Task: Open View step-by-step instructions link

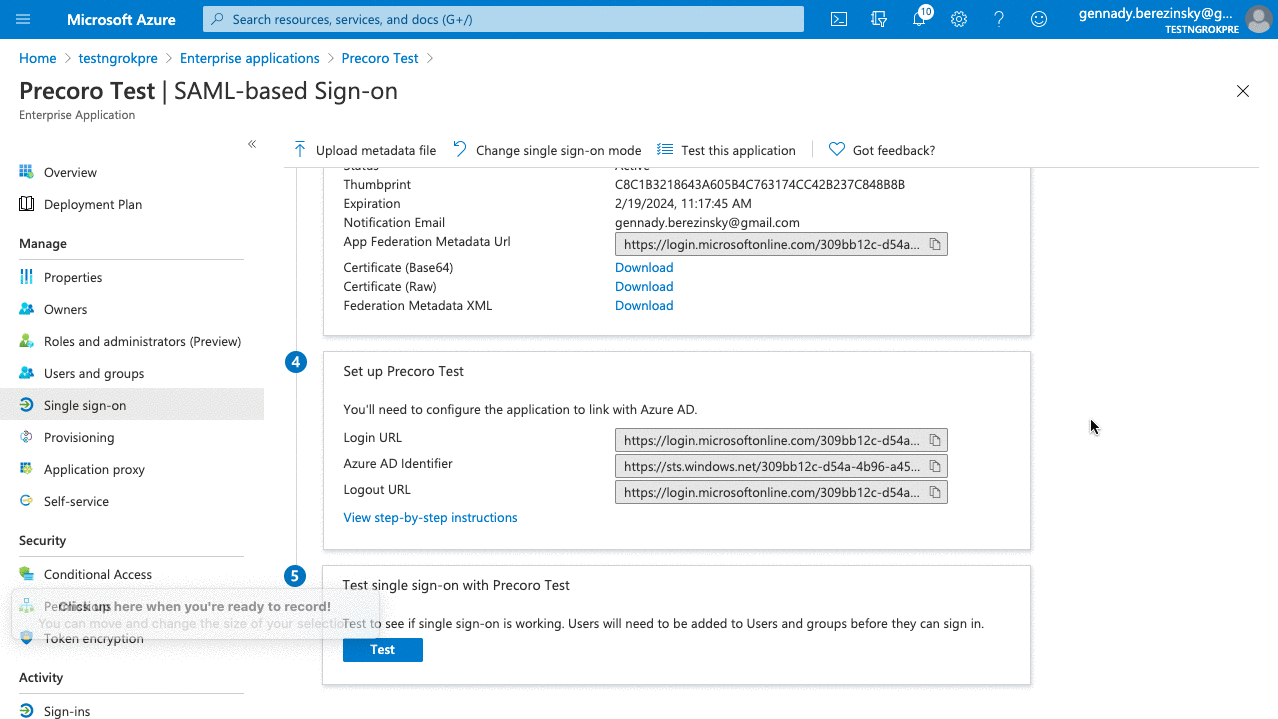Action: pos(430,517)
